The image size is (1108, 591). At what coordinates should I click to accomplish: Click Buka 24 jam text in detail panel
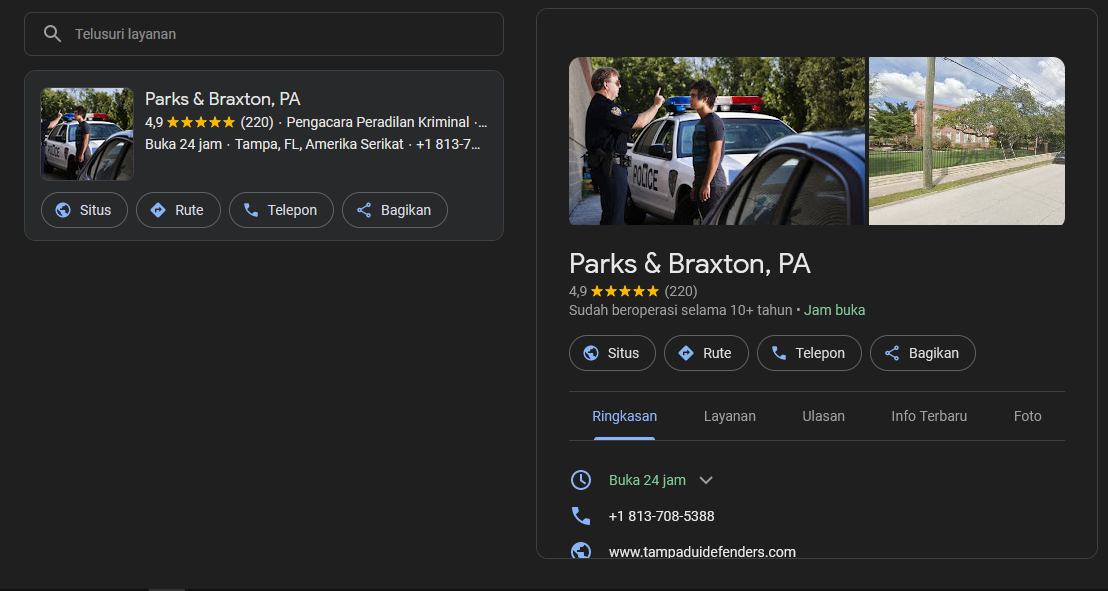(647, 481)
